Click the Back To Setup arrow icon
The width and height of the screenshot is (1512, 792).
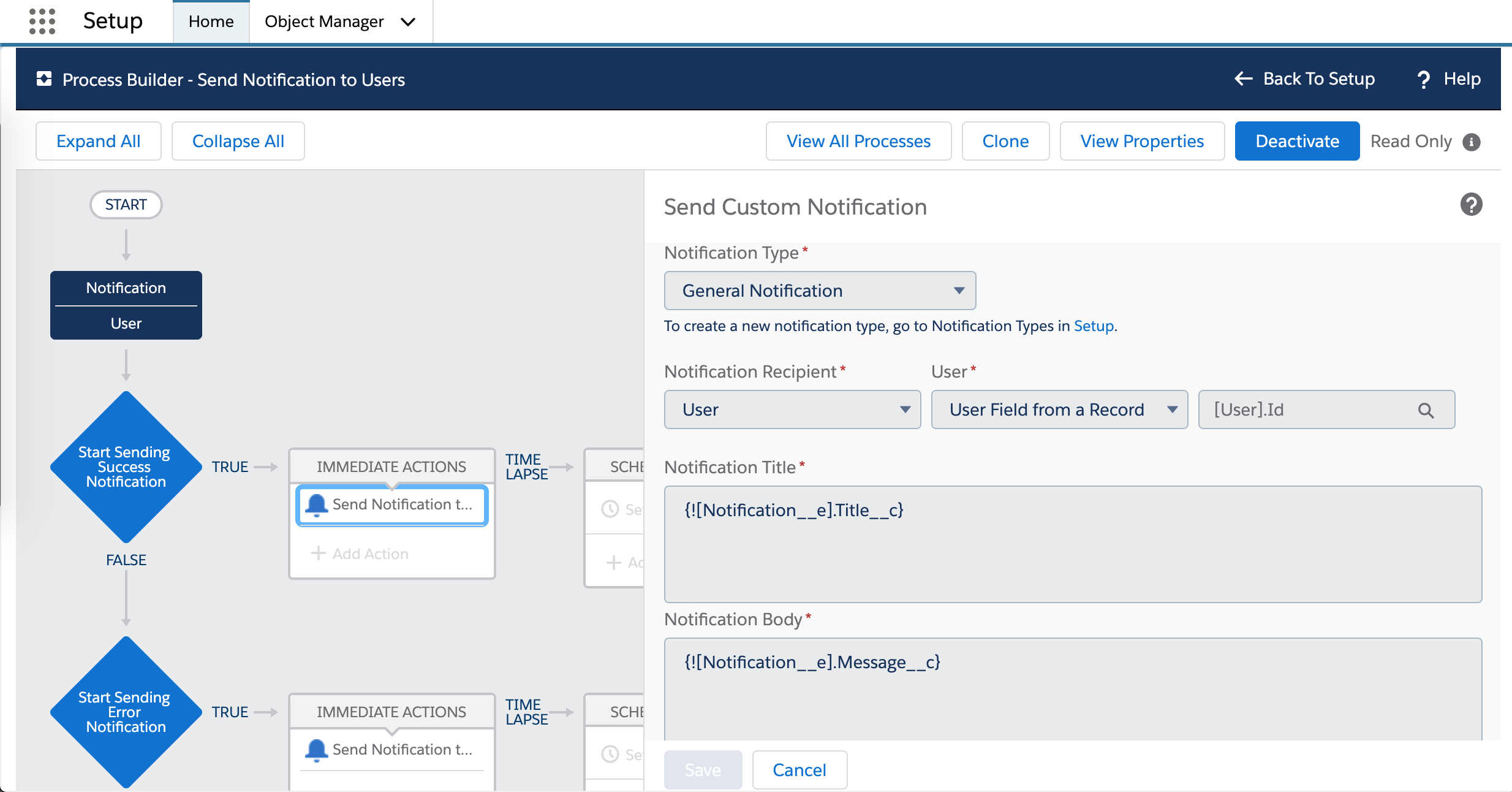click(x=1244, y=78)
